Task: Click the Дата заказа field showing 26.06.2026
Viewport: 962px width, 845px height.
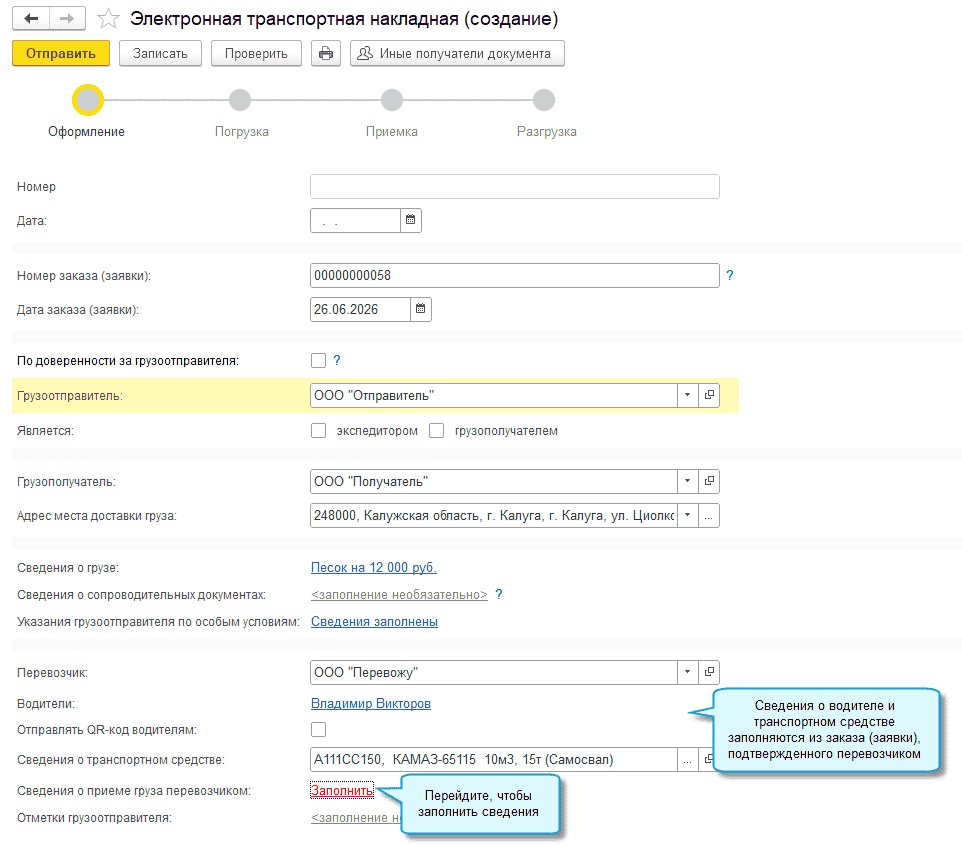Action: [360, 309]
